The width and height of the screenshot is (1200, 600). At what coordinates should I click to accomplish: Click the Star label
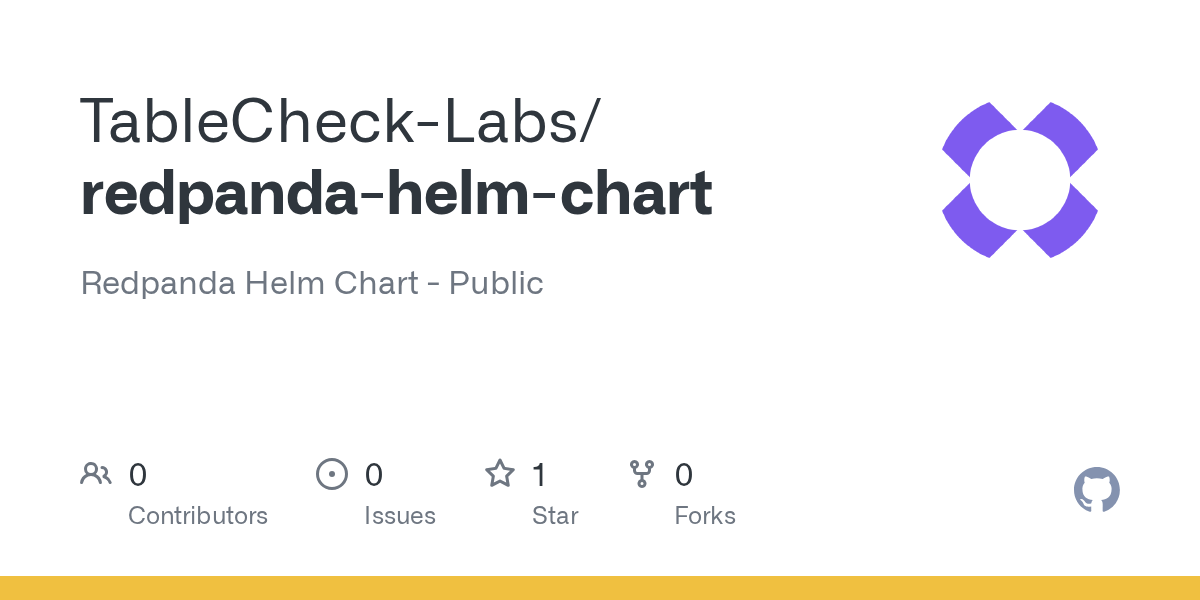pos(555,516)
